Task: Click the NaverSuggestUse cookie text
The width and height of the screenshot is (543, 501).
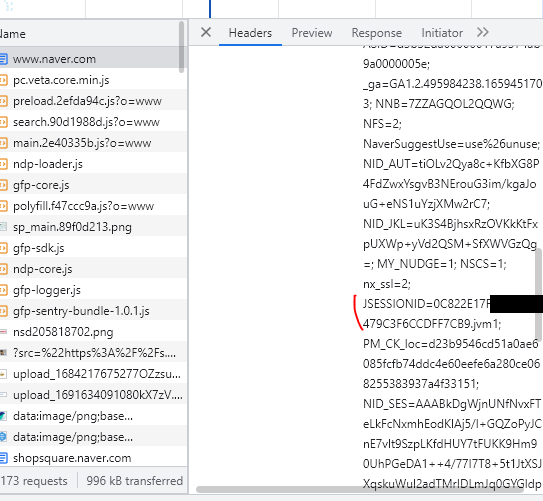Action: [451, 144]
